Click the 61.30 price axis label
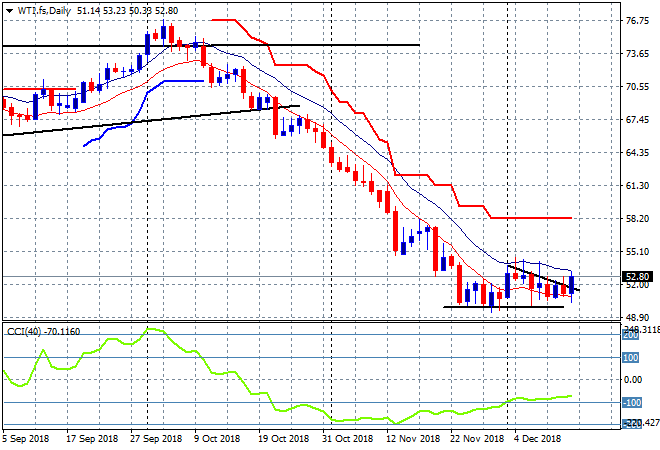The height and width of the screenshot is (450, 660). (x=637, y=185)
